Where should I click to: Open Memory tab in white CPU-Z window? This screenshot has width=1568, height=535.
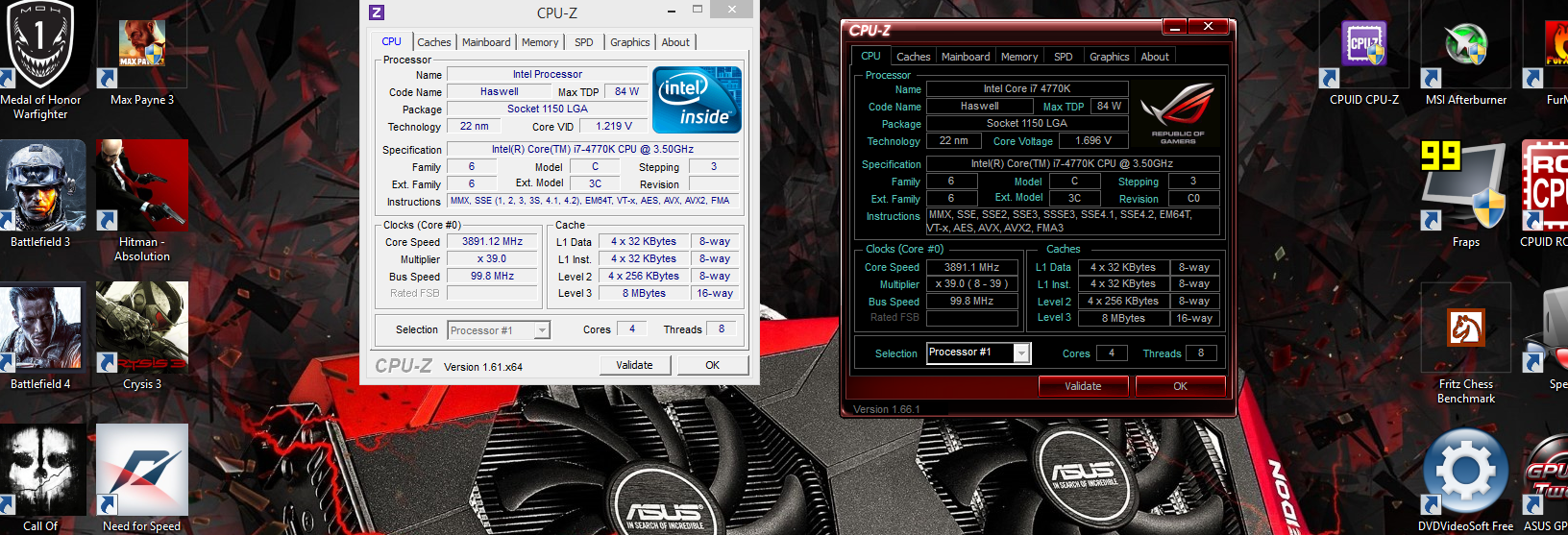tap(540, 42)
